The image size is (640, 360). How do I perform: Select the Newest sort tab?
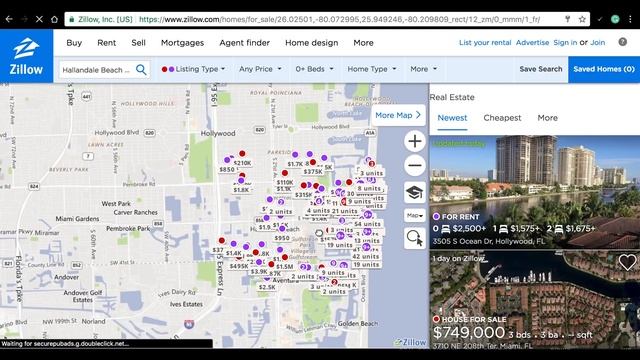[452, 118]
